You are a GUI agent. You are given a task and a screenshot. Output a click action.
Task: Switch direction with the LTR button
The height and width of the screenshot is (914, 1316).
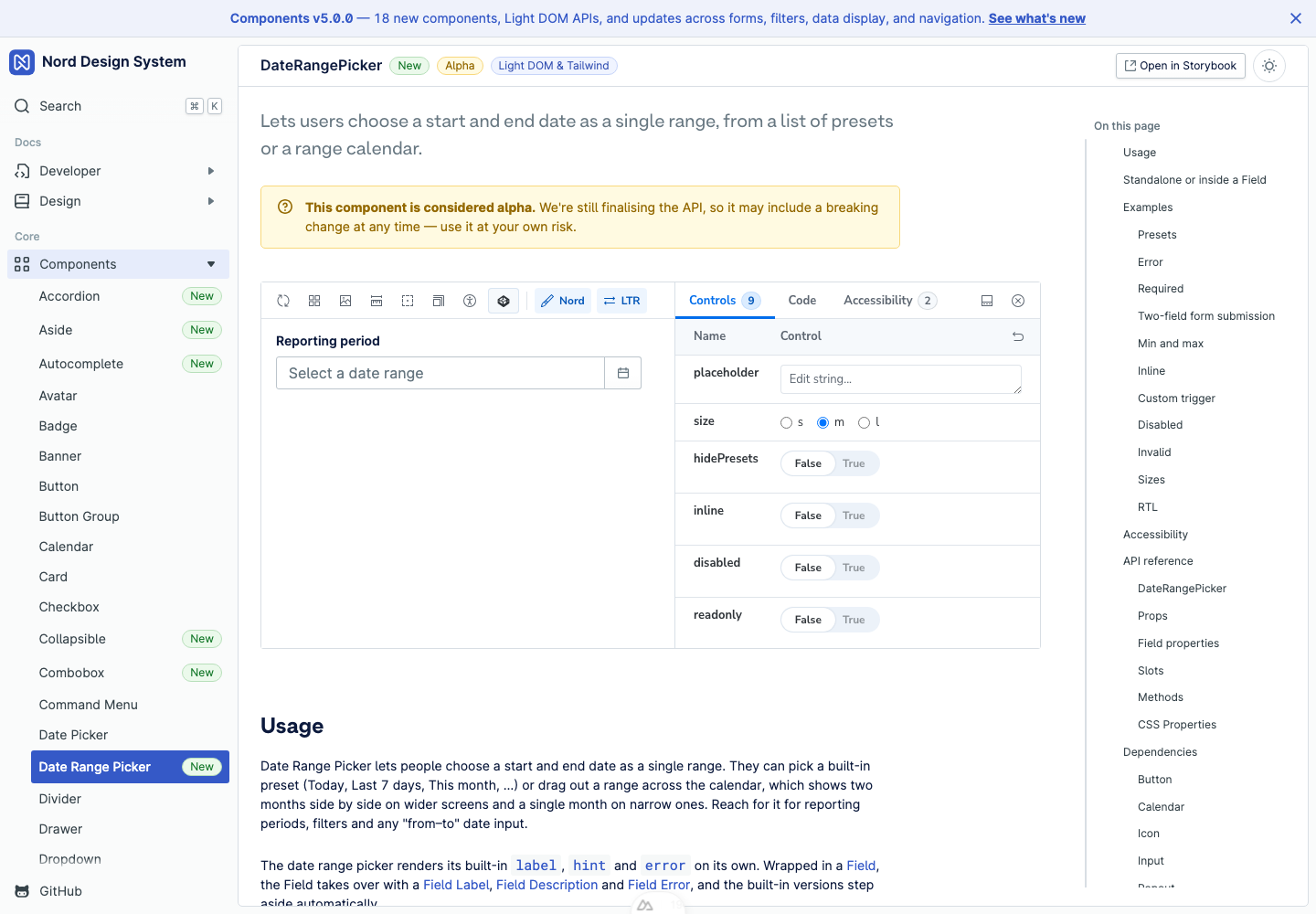(621, 301)
